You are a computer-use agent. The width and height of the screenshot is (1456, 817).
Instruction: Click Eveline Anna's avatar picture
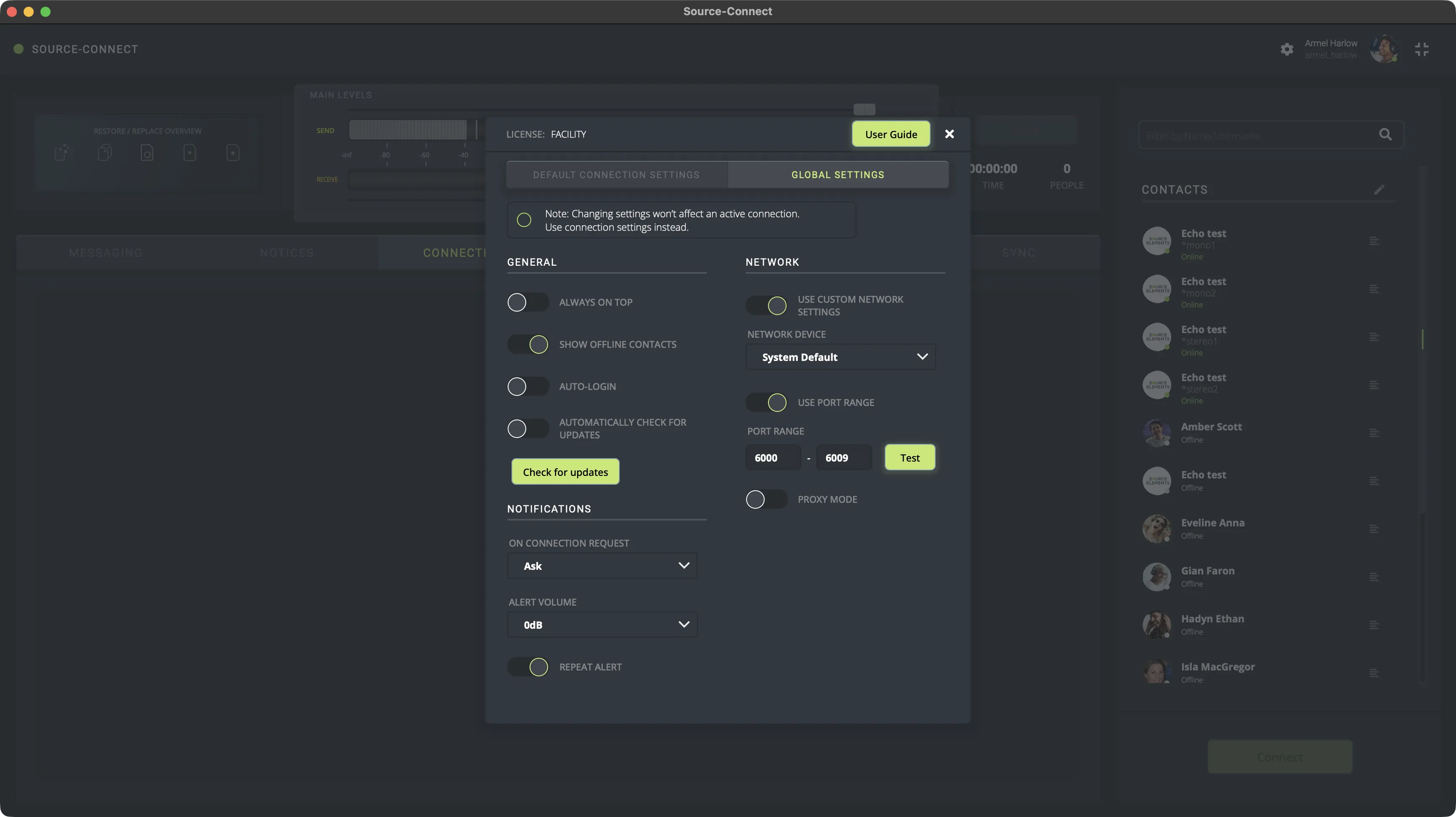(1156, 529)
